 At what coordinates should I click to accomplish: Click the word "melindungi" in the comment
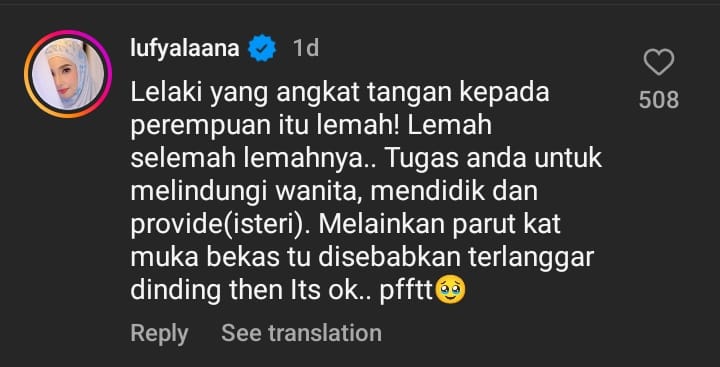tap(198, 193)
